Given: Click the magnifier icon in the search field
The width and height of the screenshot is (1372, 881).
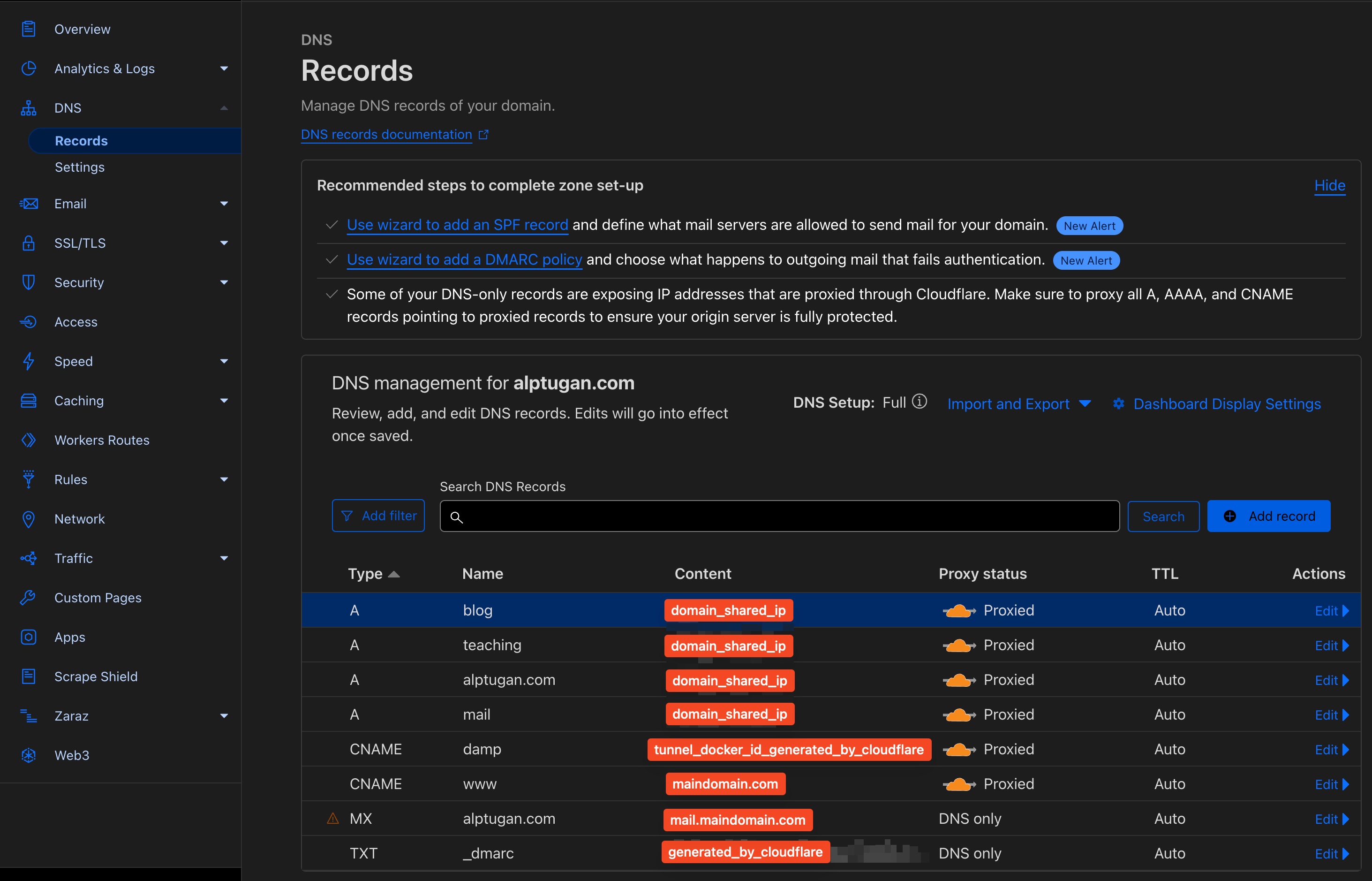Looking at the screenshot, I should [456, 517].
